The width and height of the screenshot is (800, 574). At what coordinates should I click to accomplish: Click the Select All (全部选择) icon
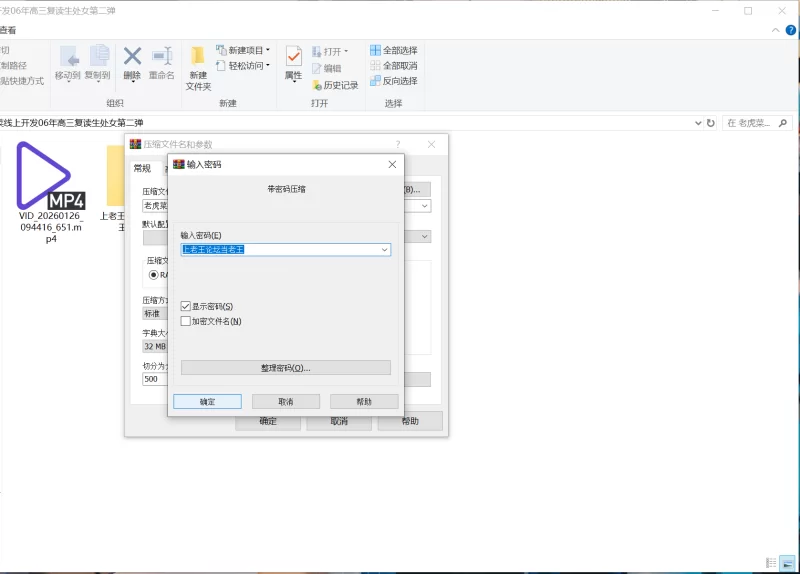tap(375, 50)
